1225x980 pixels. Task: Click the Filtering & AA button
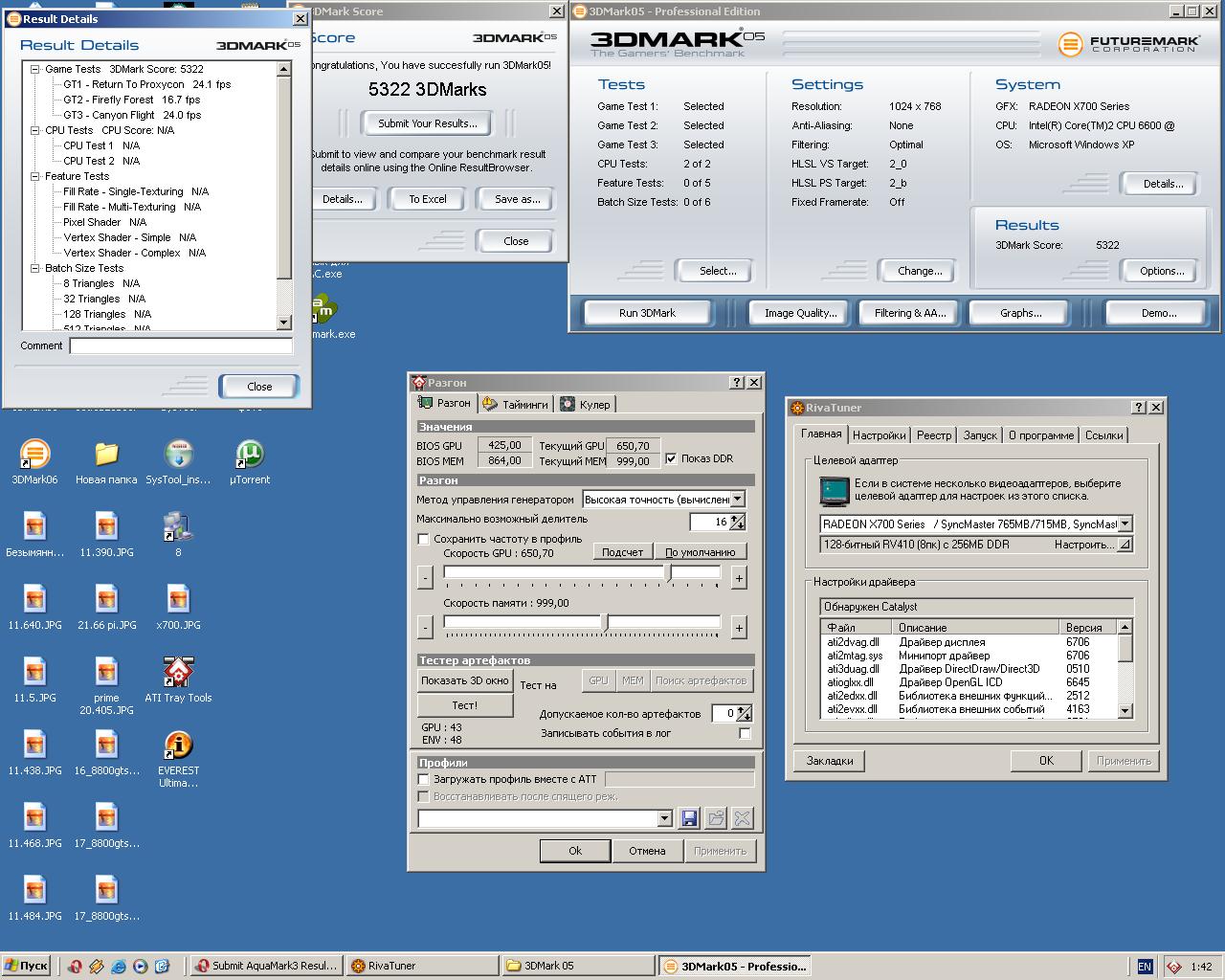coord(910,313)
